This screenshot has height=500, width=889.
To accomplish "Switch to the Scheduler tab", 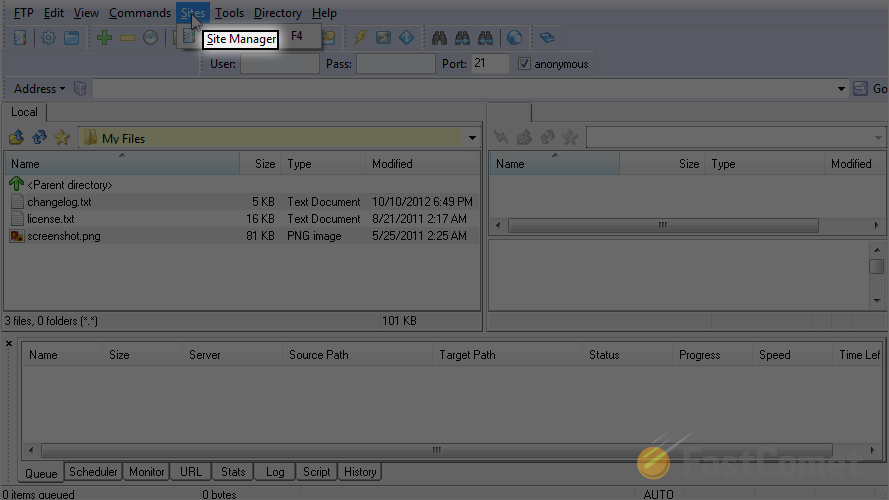I will [93, 472].
